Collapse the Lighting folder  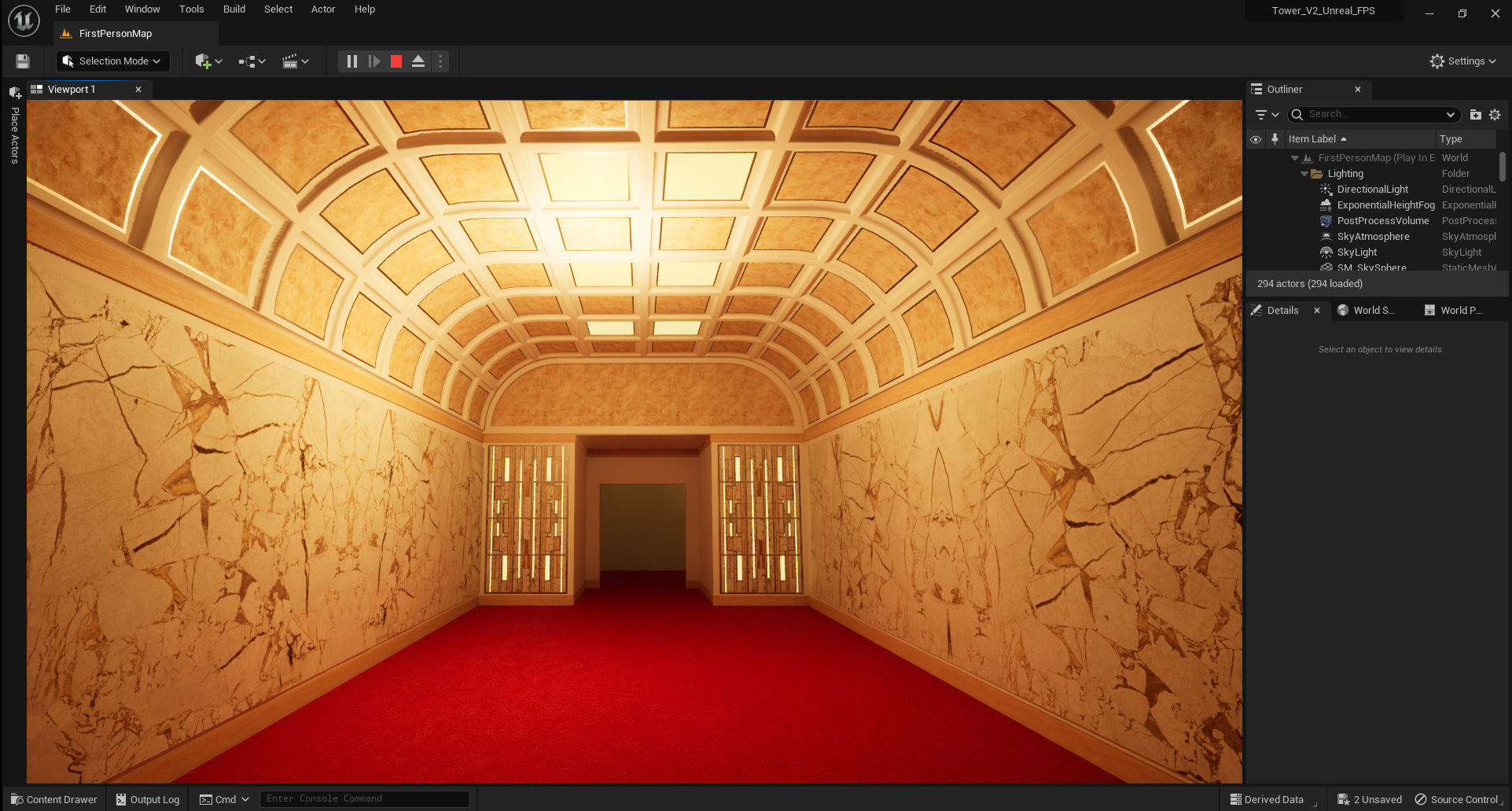[1304, 174]
